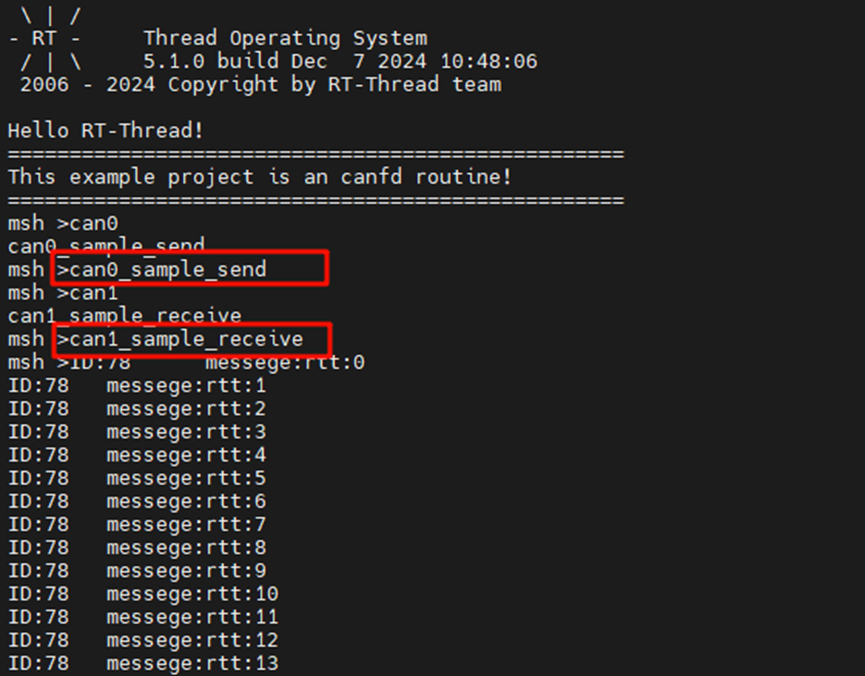This screenshot has width=865, height=676.
Task: Click the output line messege:rtt:3
Action: (137, 432)
